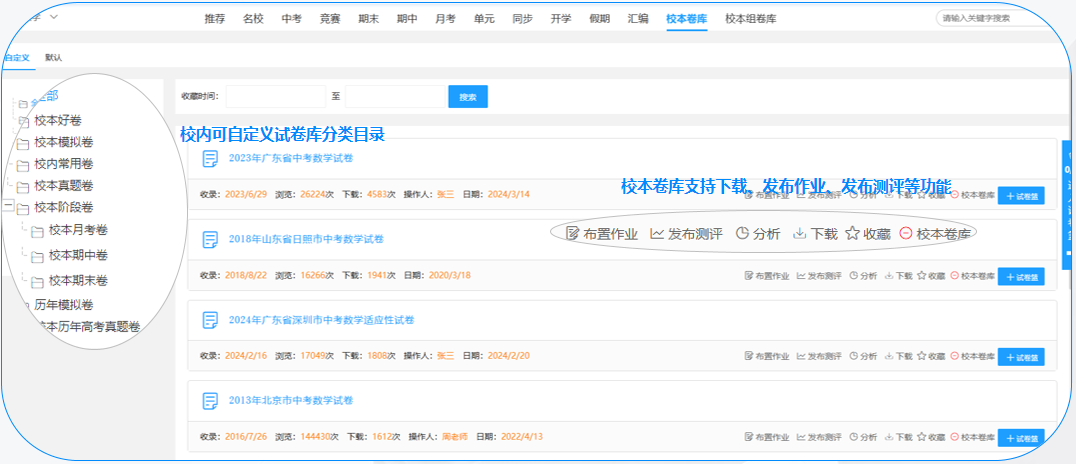
Task: Star 收藏 the 2013年北京市中考 paper
Action: [931, 437]
